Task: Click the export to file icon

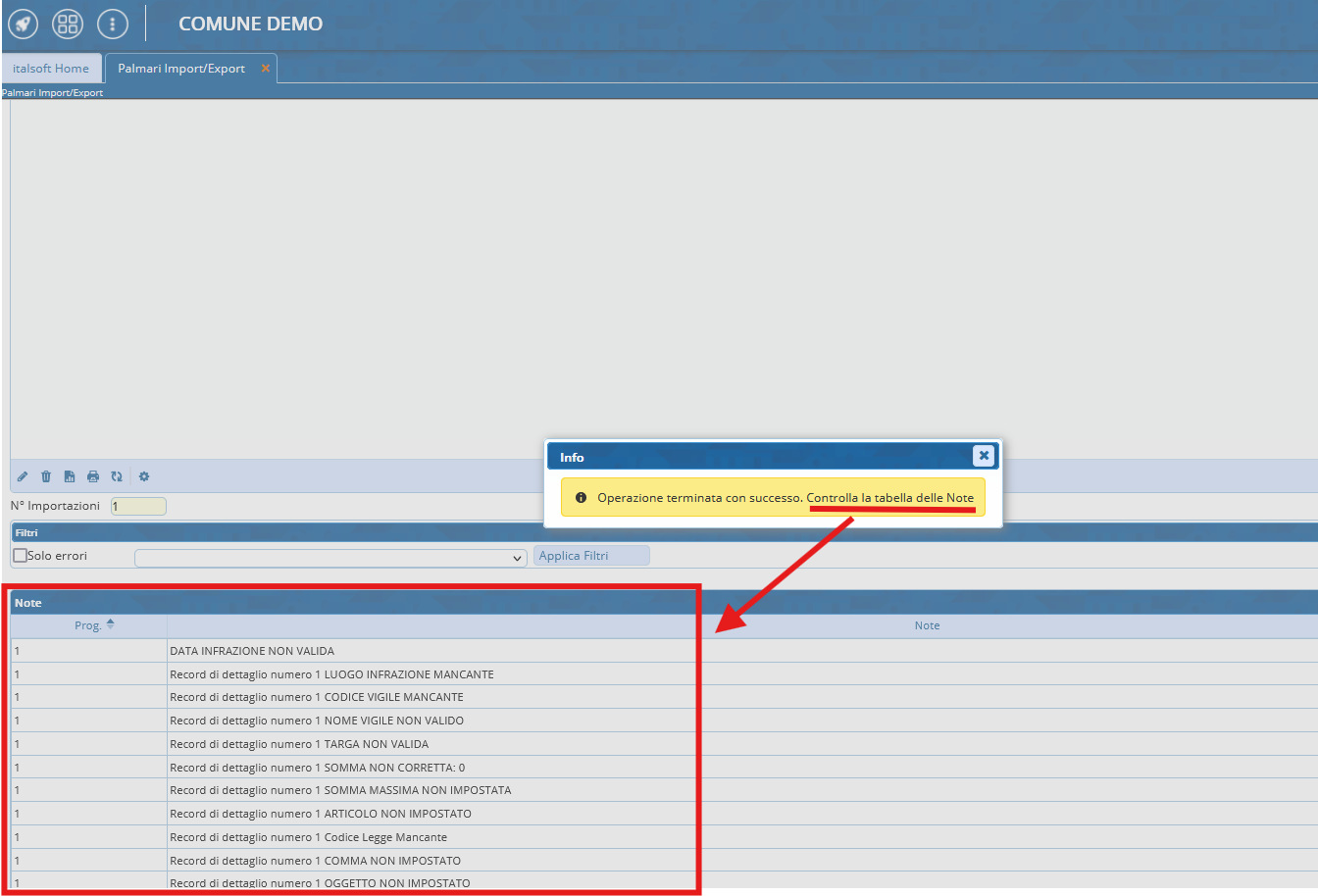Action: tap(70, 476)
